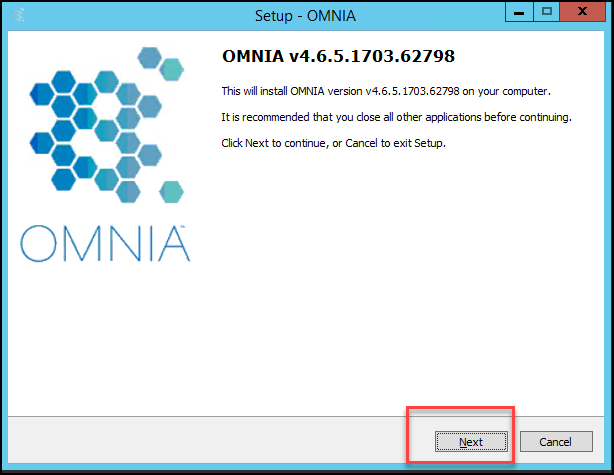Click text 'Click Next to continue, or Cancel'

[300, 143]
